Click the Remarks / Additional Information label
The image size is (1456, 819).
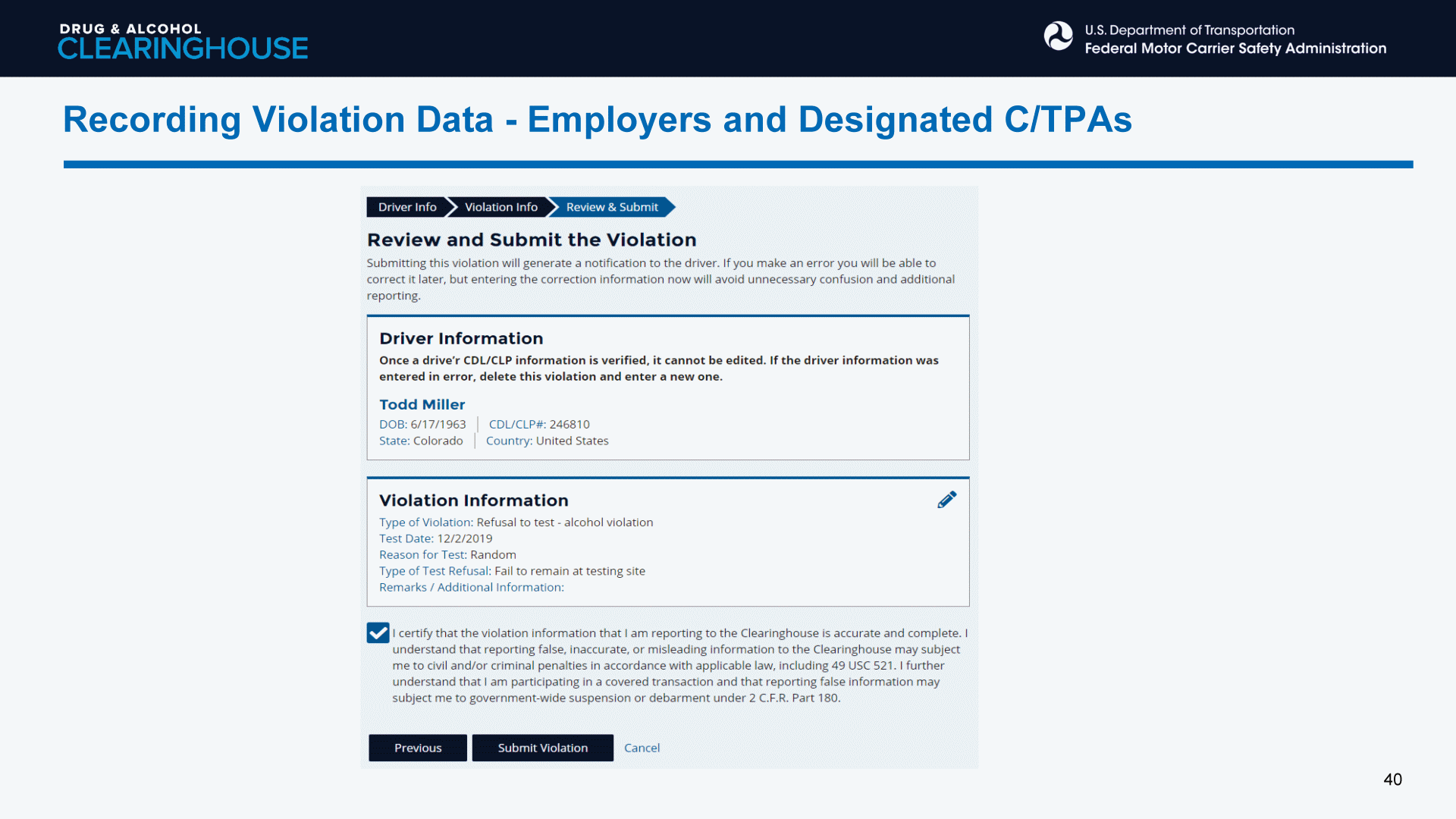point(471,588)
